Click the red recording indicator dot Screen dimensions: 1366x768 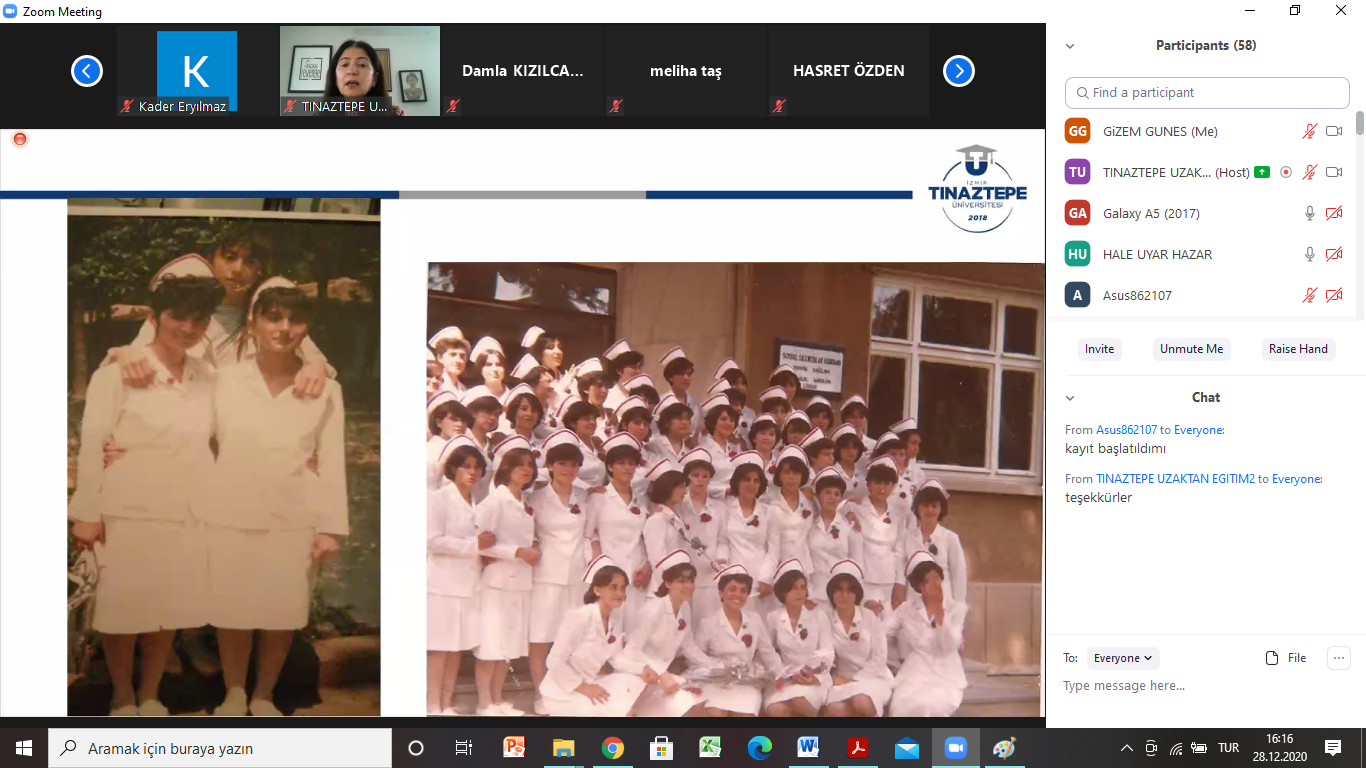point(19,139)
